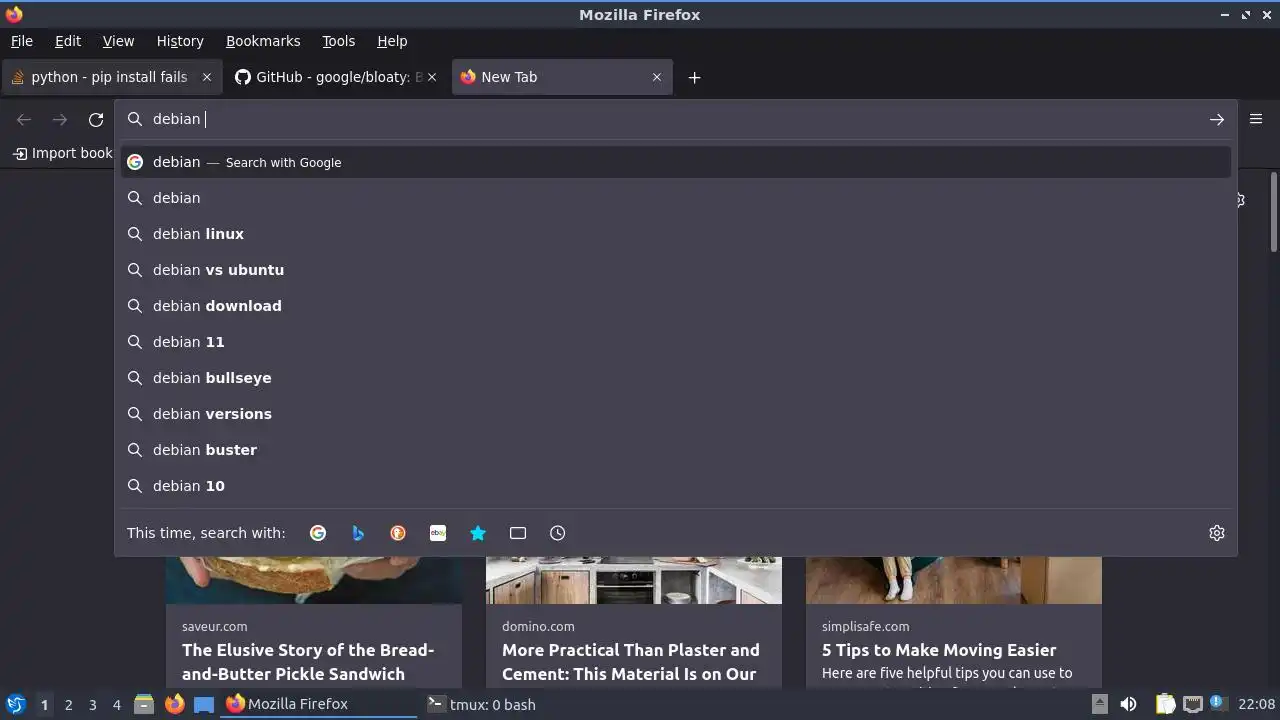Viewport: 1280px width, 720px height.
Task: Open '5 Tips to Make Moving Easier' article
Action: click(939, 650)
